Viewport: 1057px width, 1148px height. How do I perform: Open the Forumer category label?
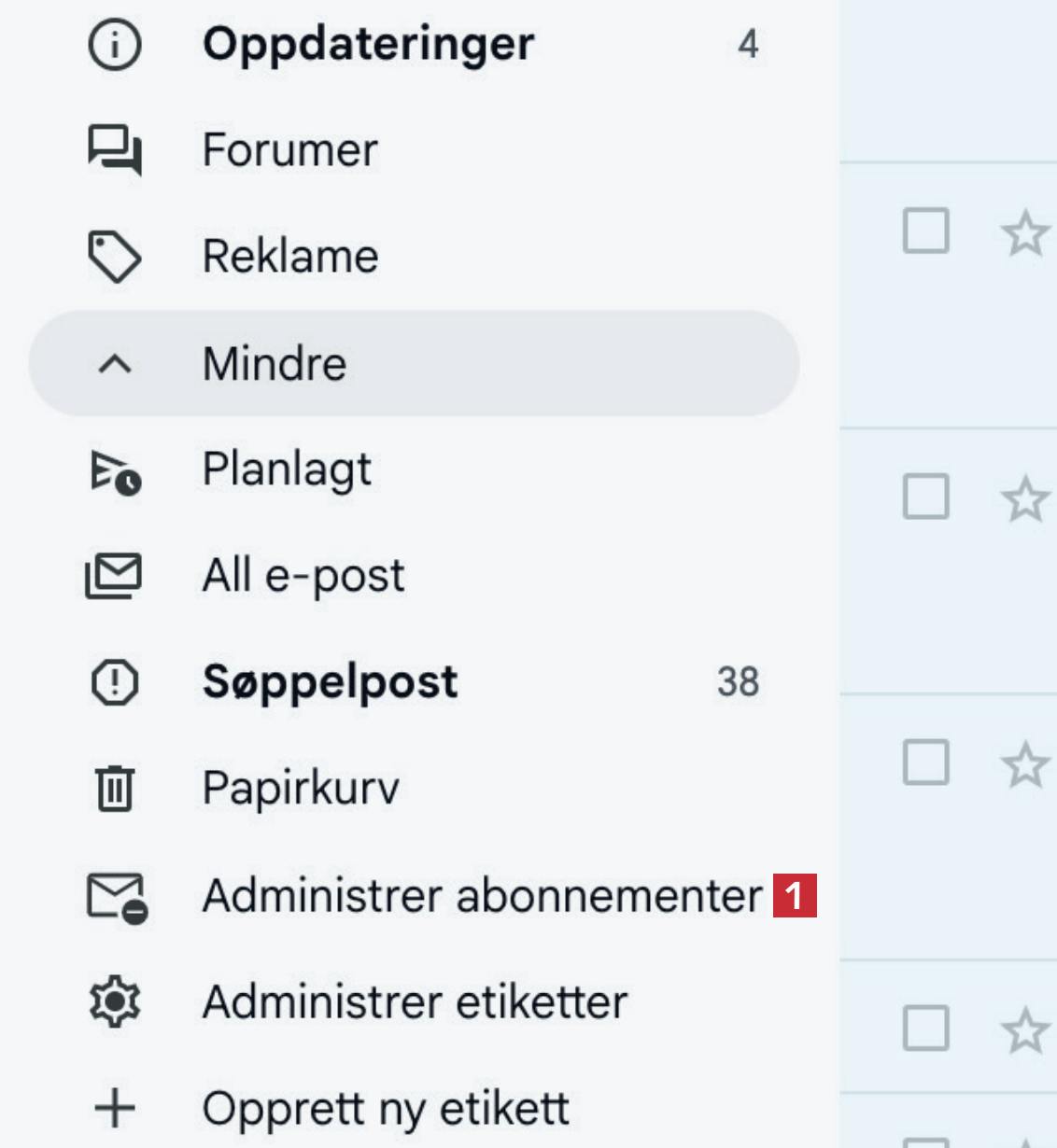point(289,150)
